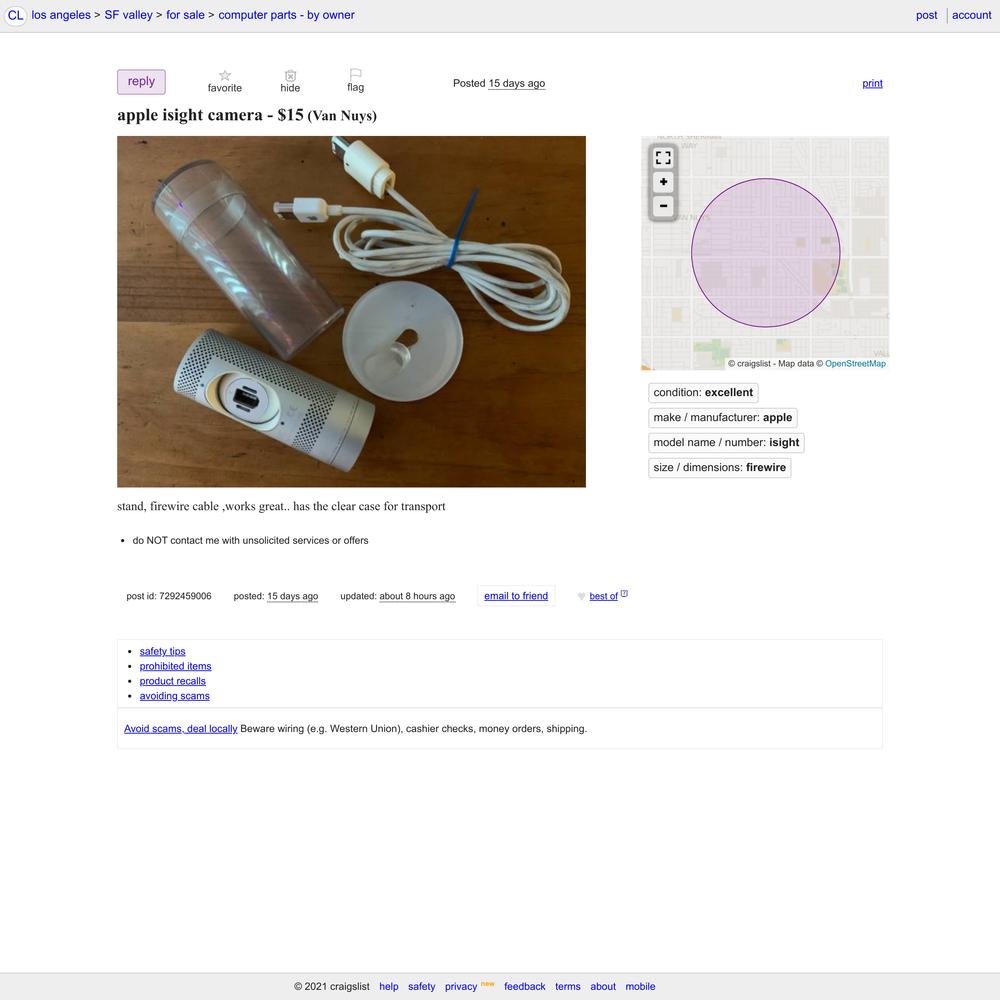Click the heart icon beside best of
The height and width of the screenshot is (1000, 1000).
581,596
